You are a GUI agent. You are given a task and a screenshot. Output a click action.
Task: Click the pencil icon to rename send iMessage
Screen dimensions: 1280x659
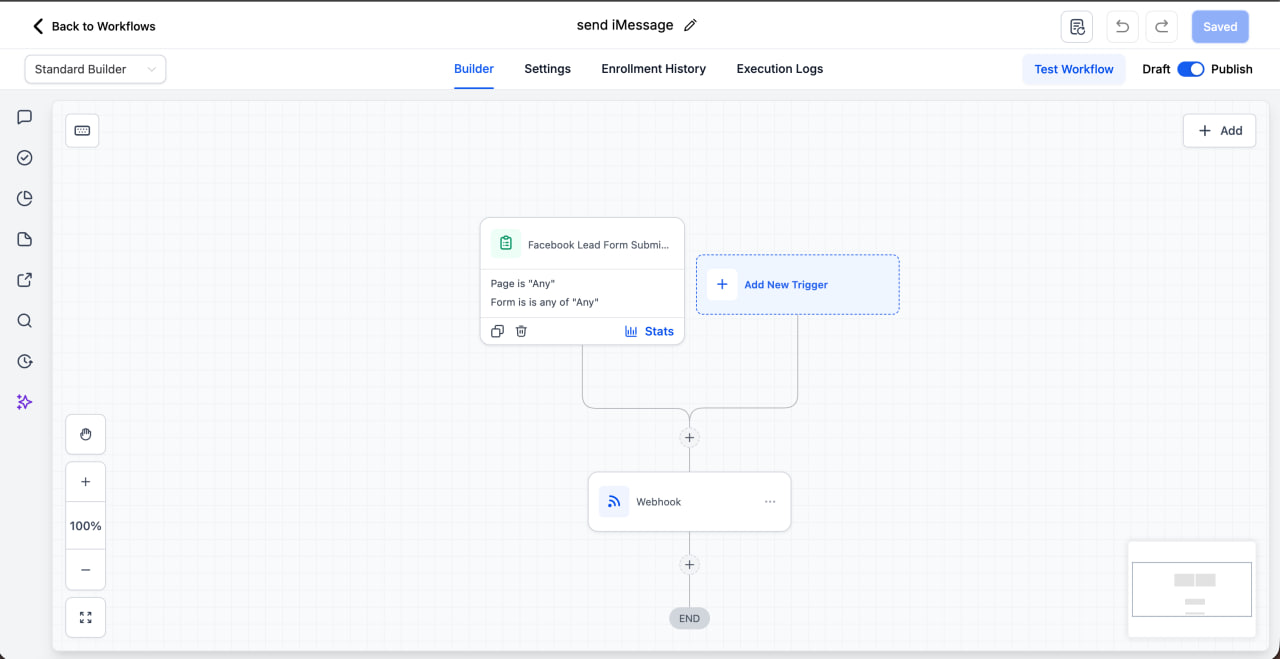pyautogui.click(x=690, y=25)
